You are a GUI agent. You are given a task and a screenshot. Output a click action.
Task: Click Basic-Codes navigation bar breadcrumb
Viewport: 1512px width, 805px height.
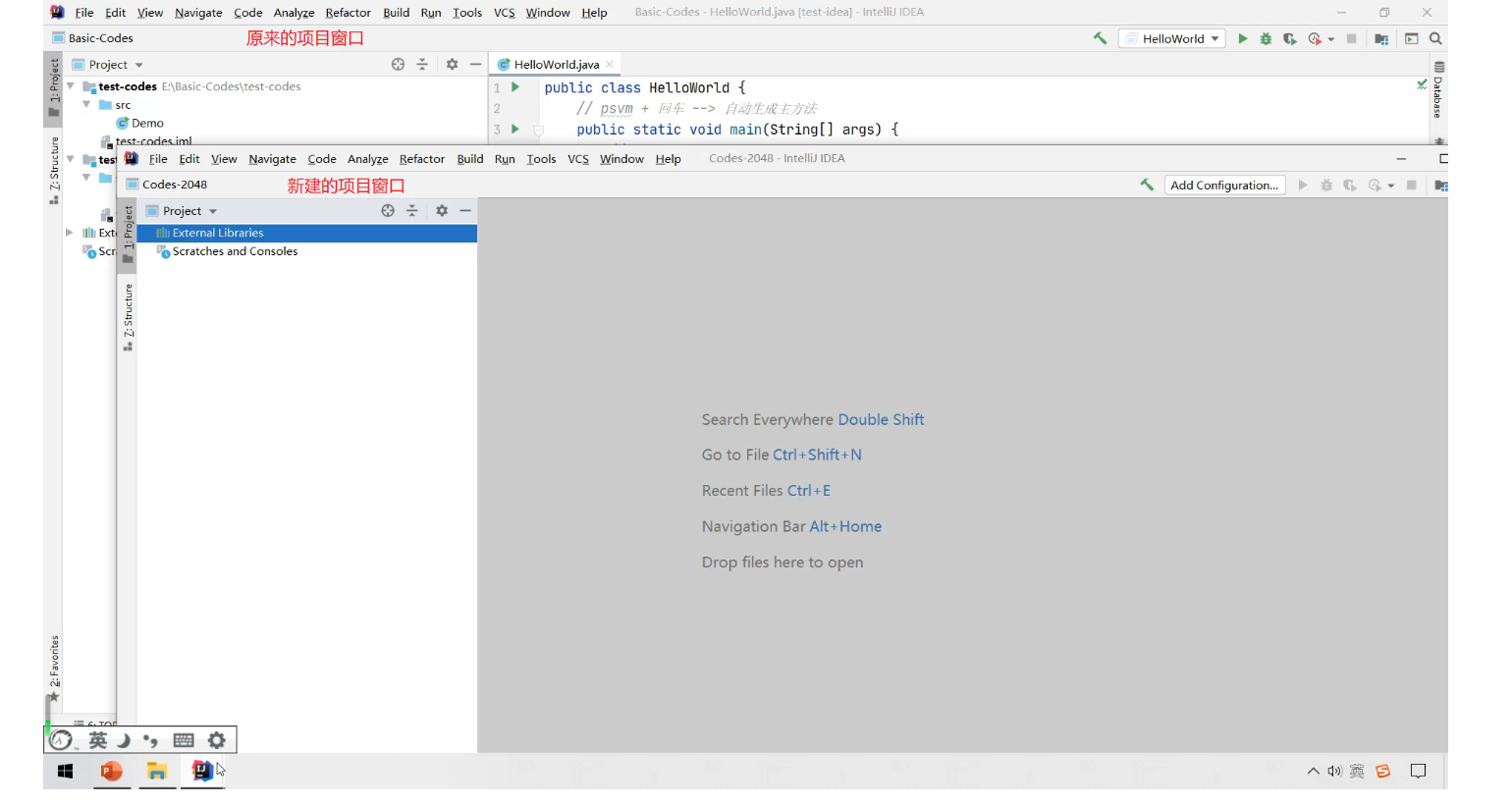coord(93,38)
